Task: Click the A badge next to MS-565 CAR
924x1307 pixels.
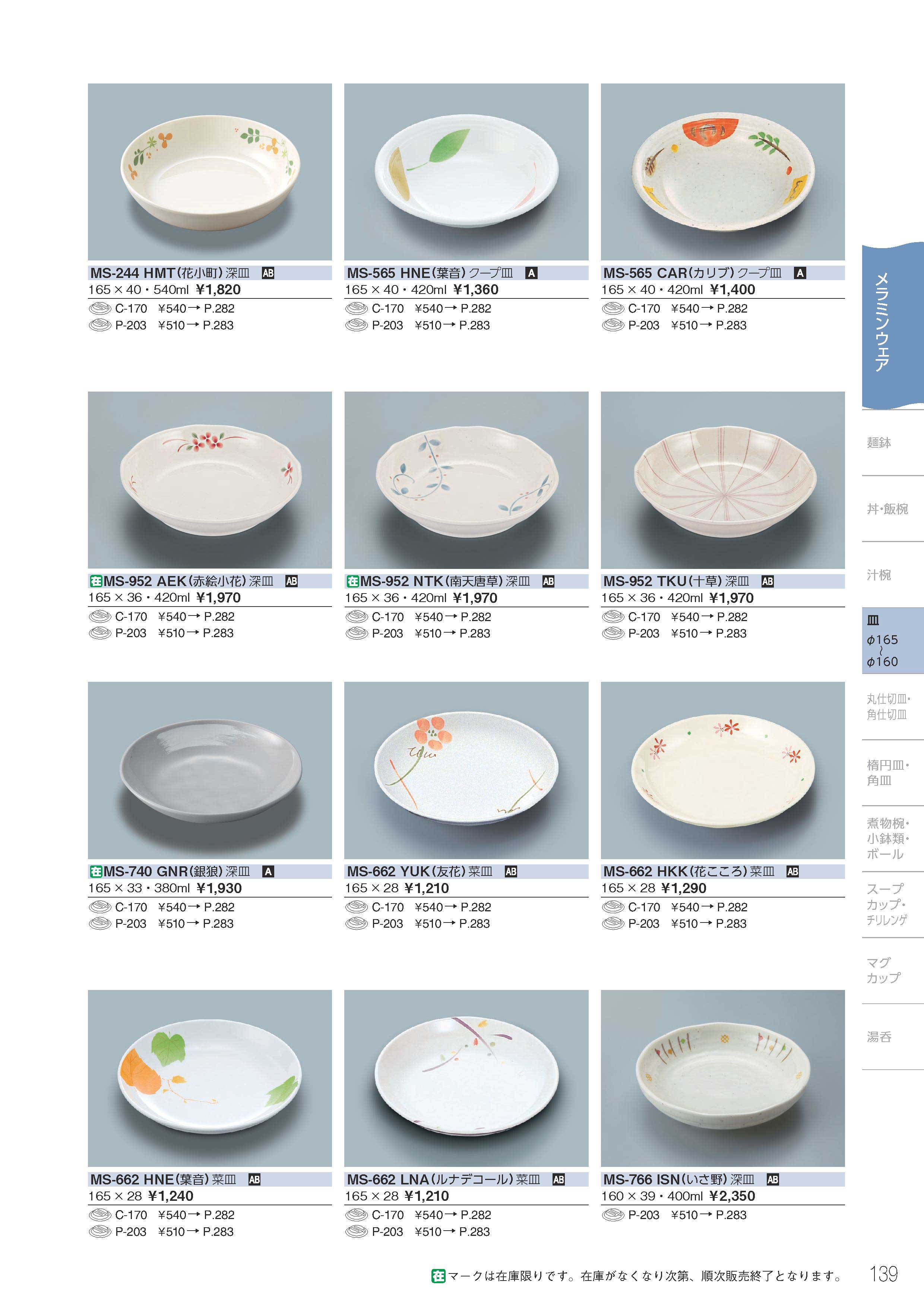Action: point(800,273)
